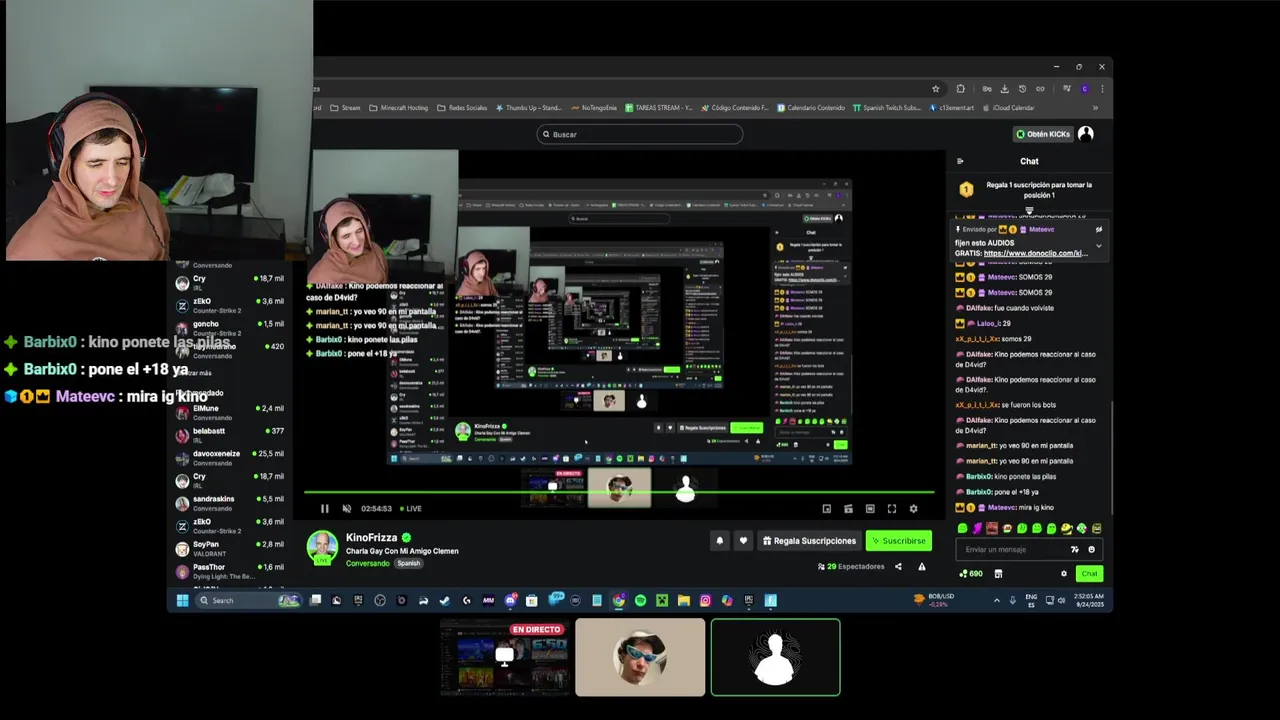
Task: Open Spotify from taskbar
Action: point(640,600)
